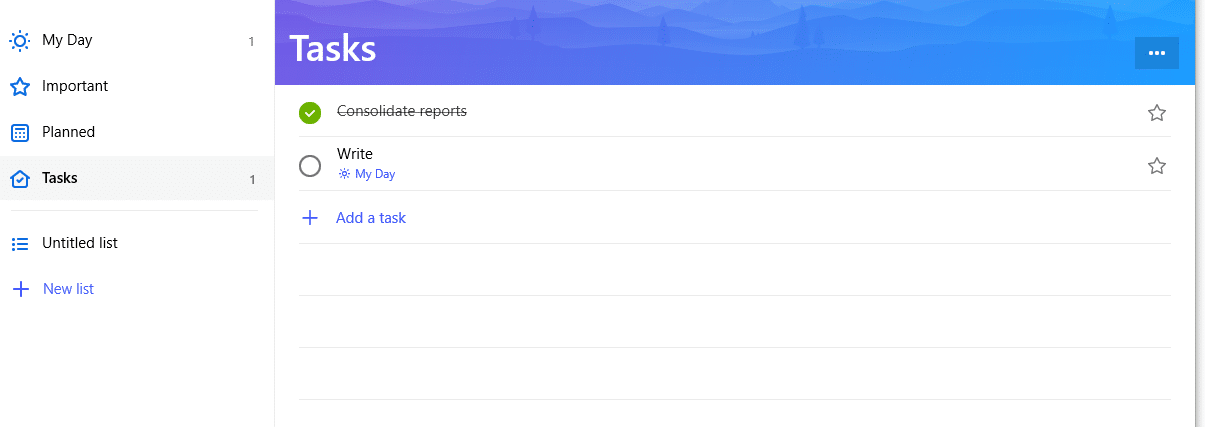Click the Tasks list title heading
Viewport: 1205px width, 427px height.
click(x=333, y=48)
